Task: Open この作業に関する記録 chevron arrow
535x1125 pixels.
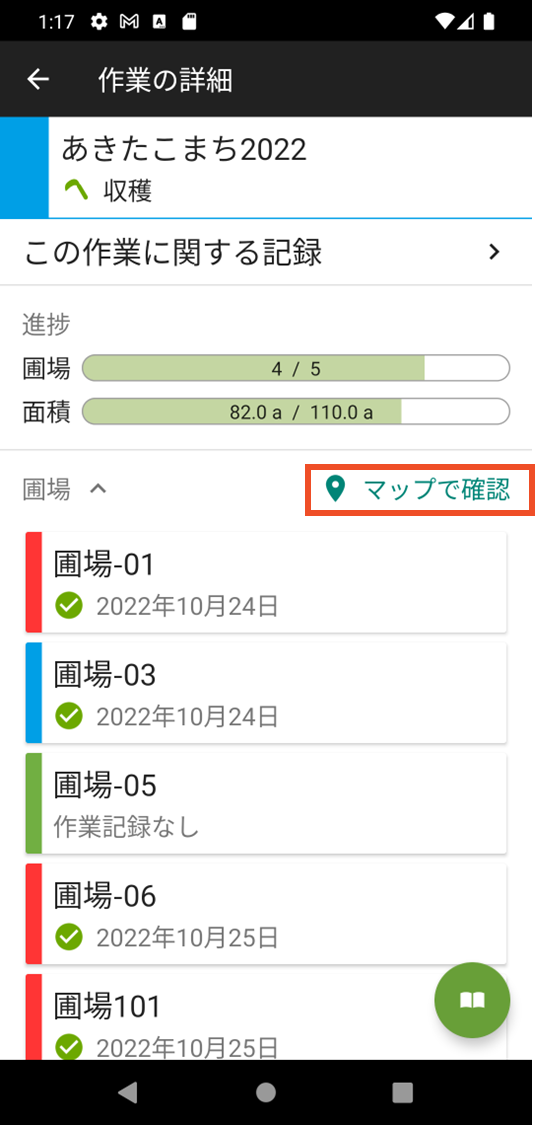Action: [x=493, y=252]
